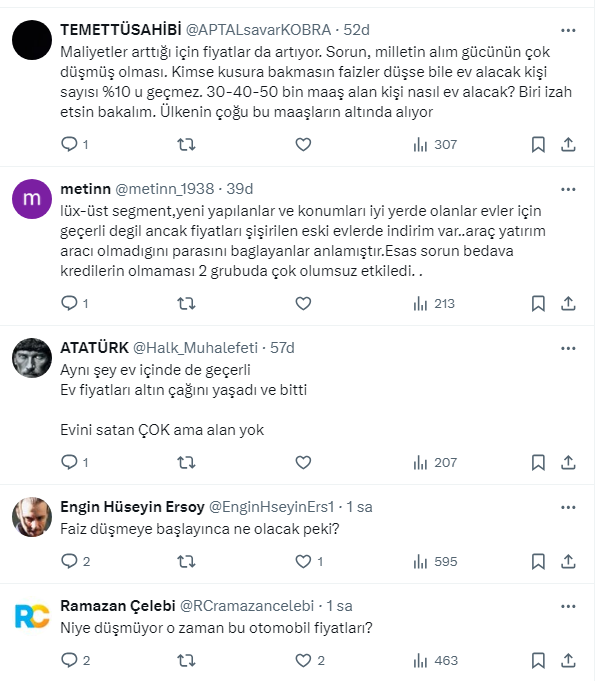
Task: Bookmark TEMETTÜSAHİBİ's tweet
Action: pyautogui.click(x=538, y=145)
